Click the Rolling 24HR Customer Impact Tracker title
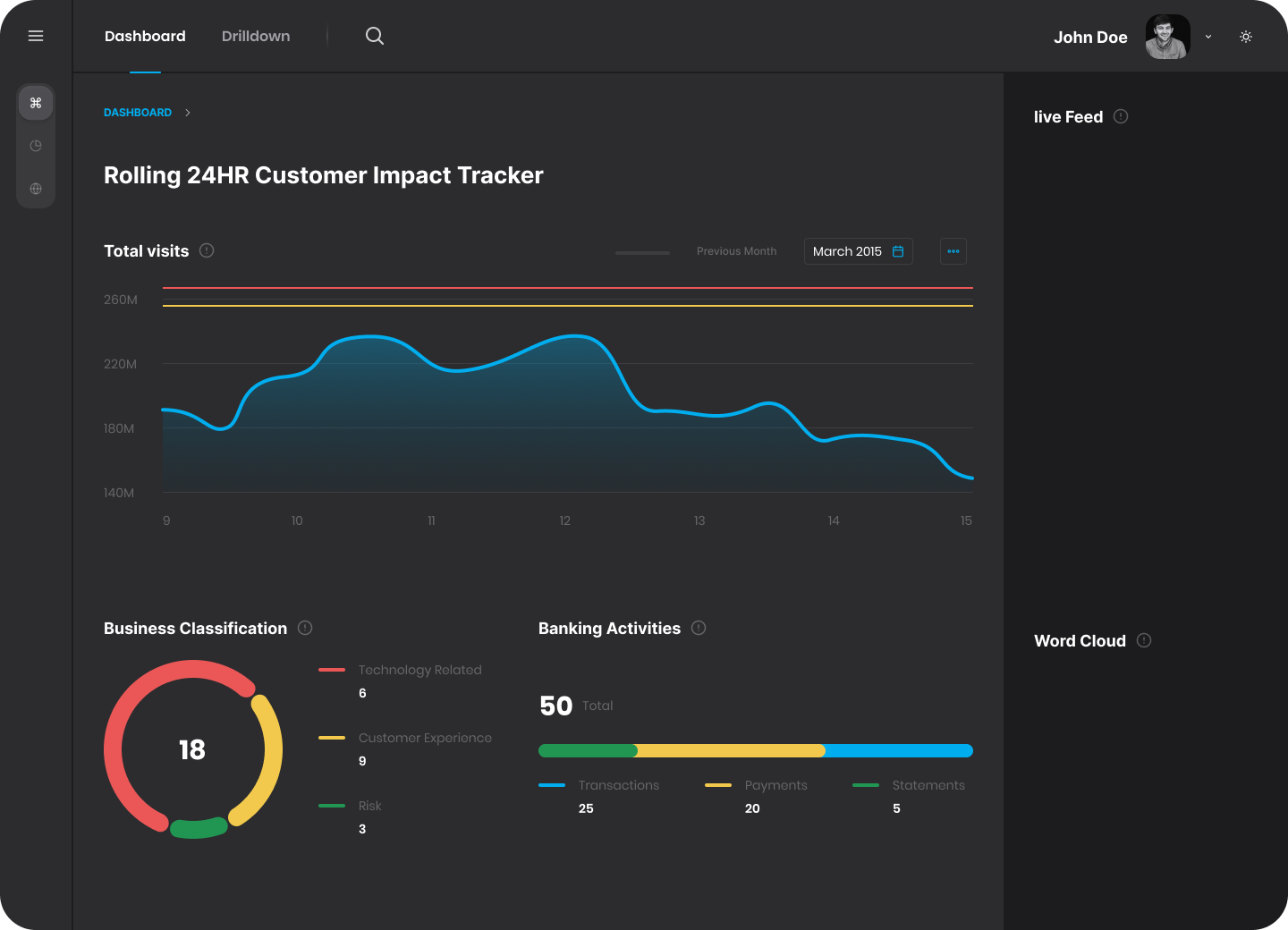1288x930 pixels. pos(324,175)
